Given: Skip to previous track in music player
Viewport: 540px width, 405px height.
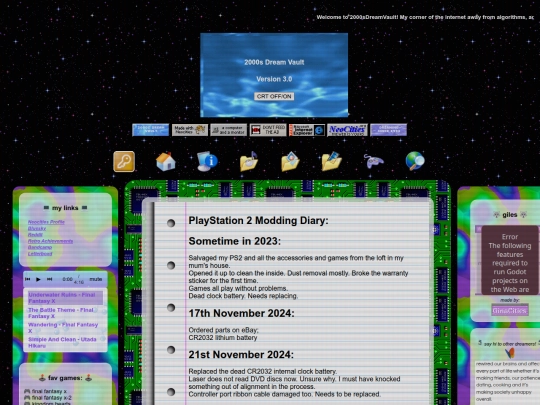Looking at the screenshot, I should tap(27, 279).
